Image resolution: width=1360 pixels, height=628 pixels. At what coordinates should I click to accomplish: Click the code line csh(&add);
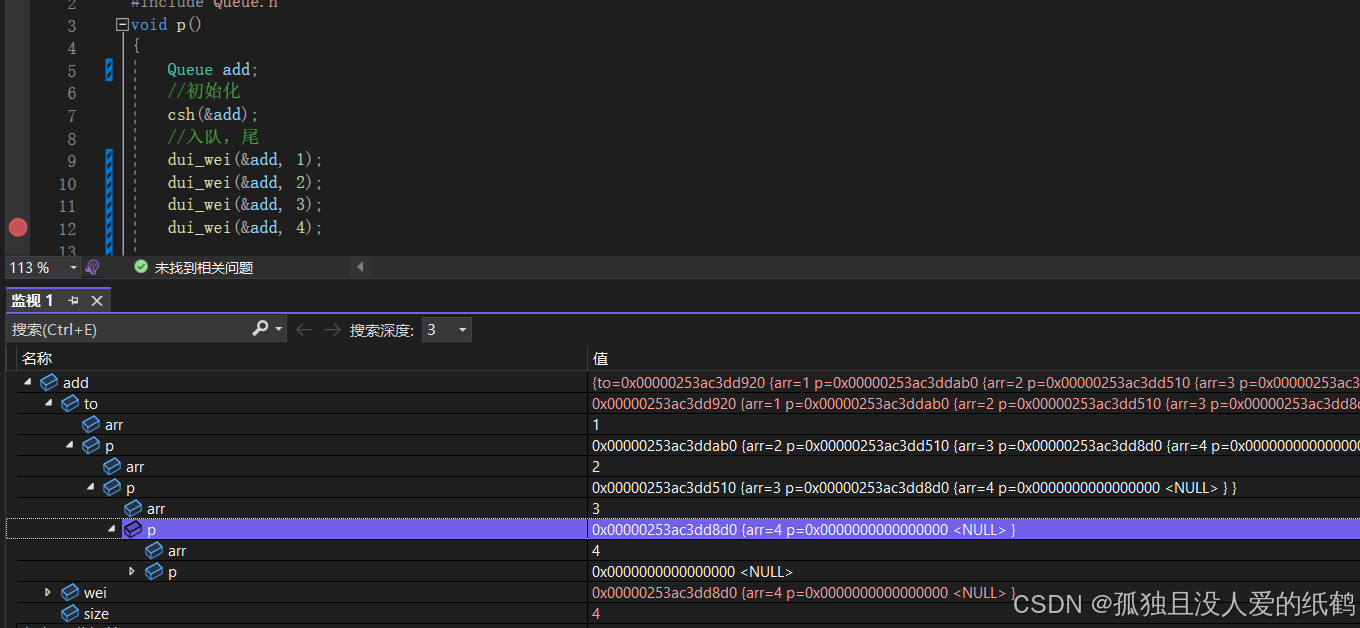click(x=213, y=115)
